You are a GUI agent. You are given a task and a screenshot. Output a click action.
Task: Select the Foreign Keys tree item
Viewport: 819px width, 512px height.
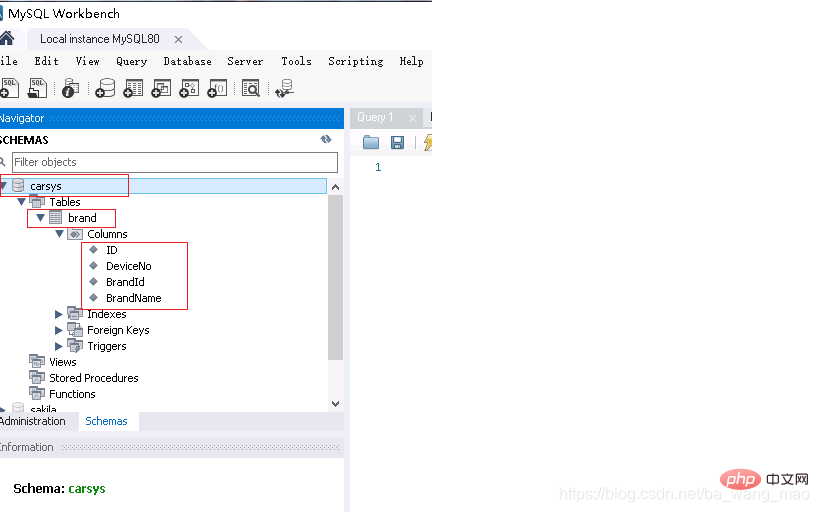point(118,330)
